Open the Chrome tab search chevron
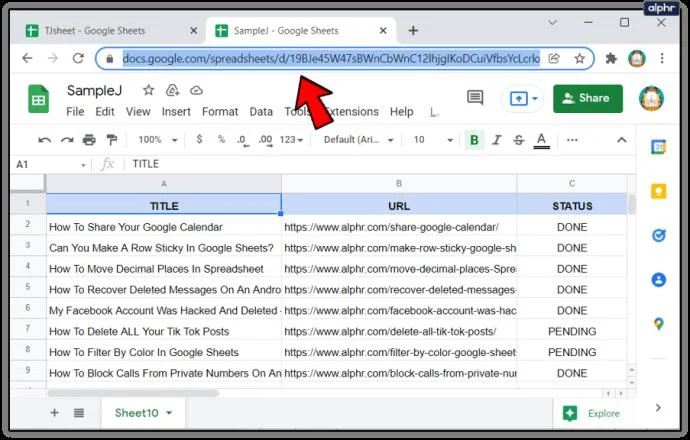The image size is (690, 440). pyautogui.click(x=553, y=22)
